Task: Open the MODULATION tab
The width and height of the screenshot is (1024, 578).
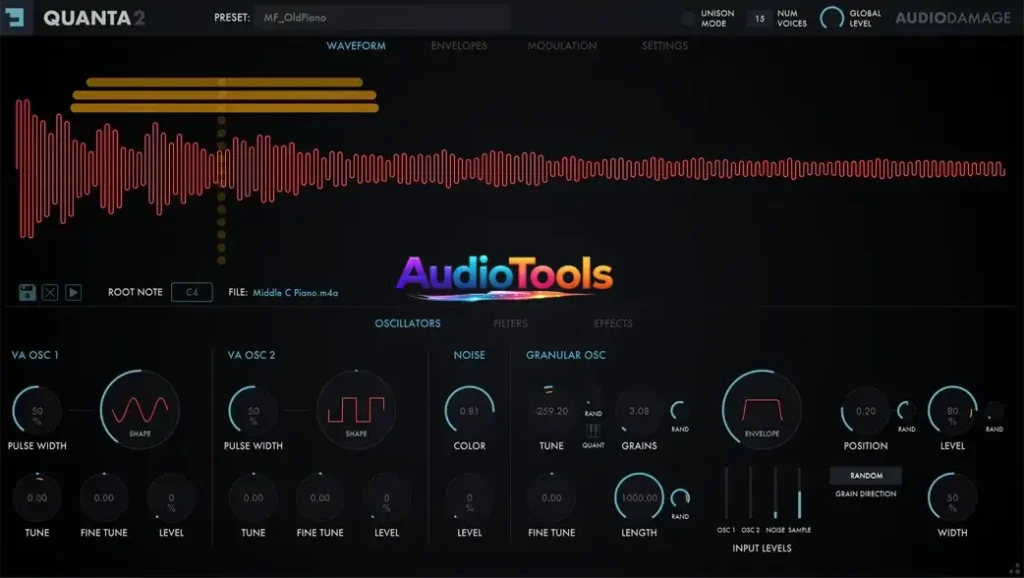Action: [x=561, y=45]
